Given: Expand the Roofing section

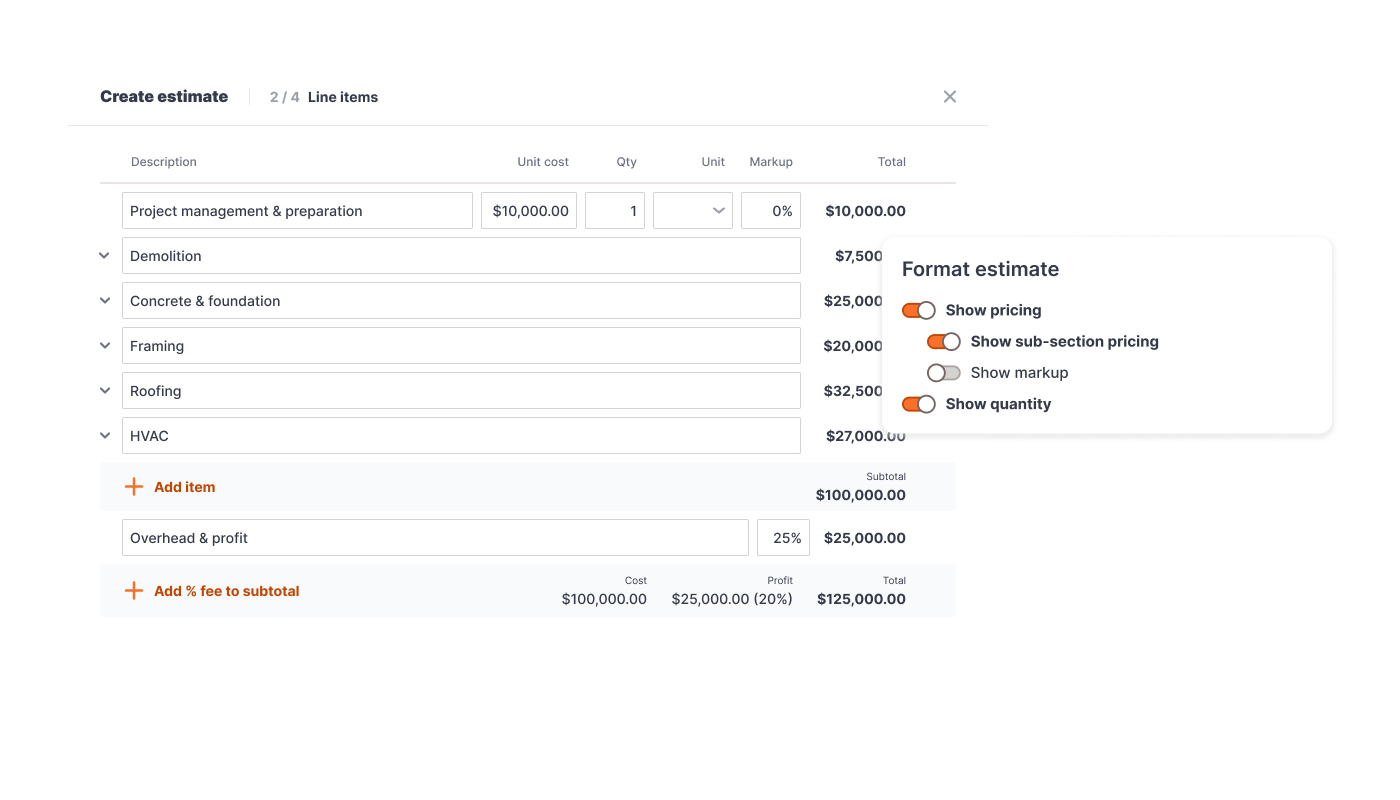Looking at the screenshot, I should (105, 391).
